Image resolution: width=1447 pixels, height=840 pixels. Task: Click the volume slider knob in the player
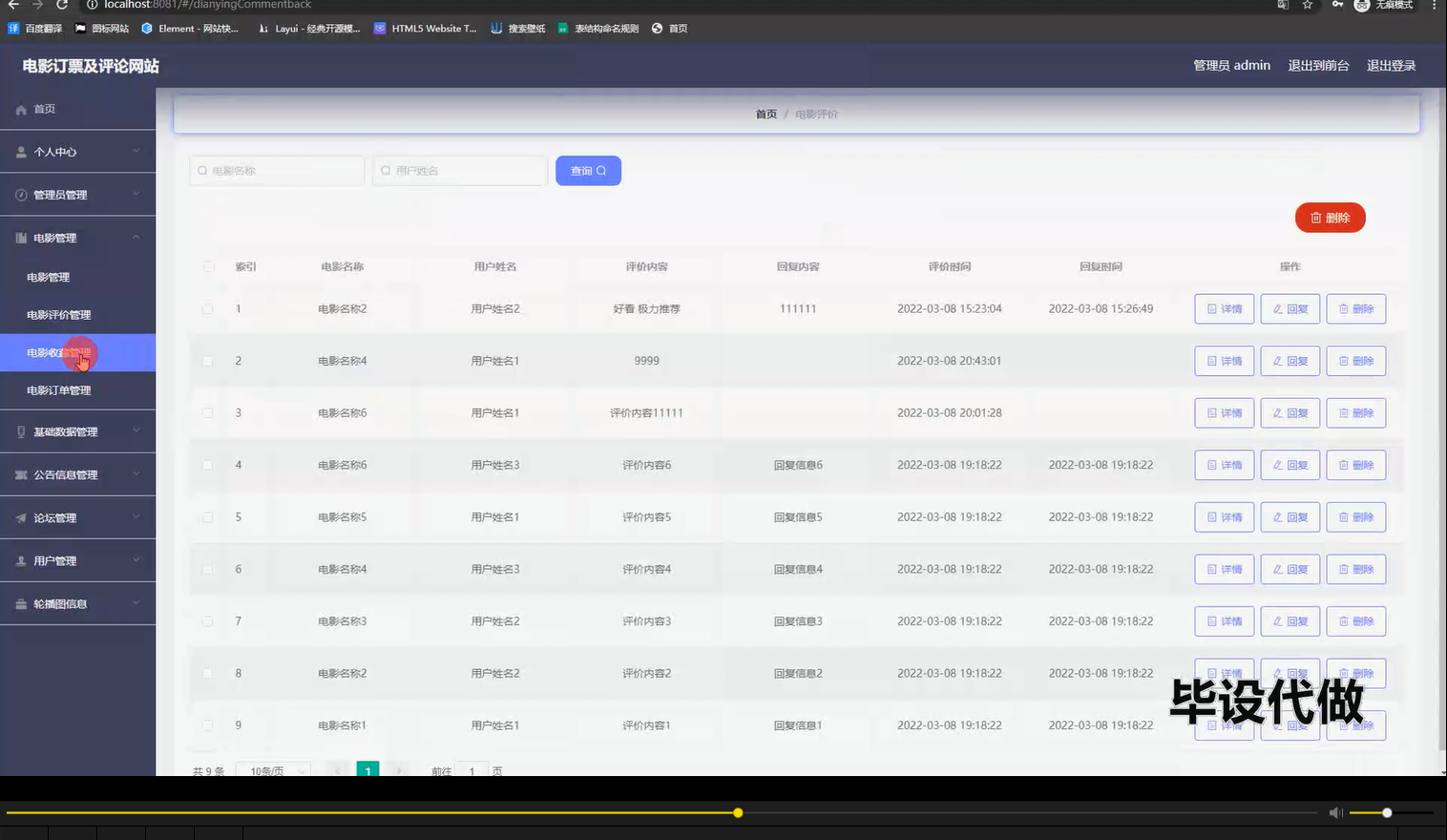click(1387, 813)
